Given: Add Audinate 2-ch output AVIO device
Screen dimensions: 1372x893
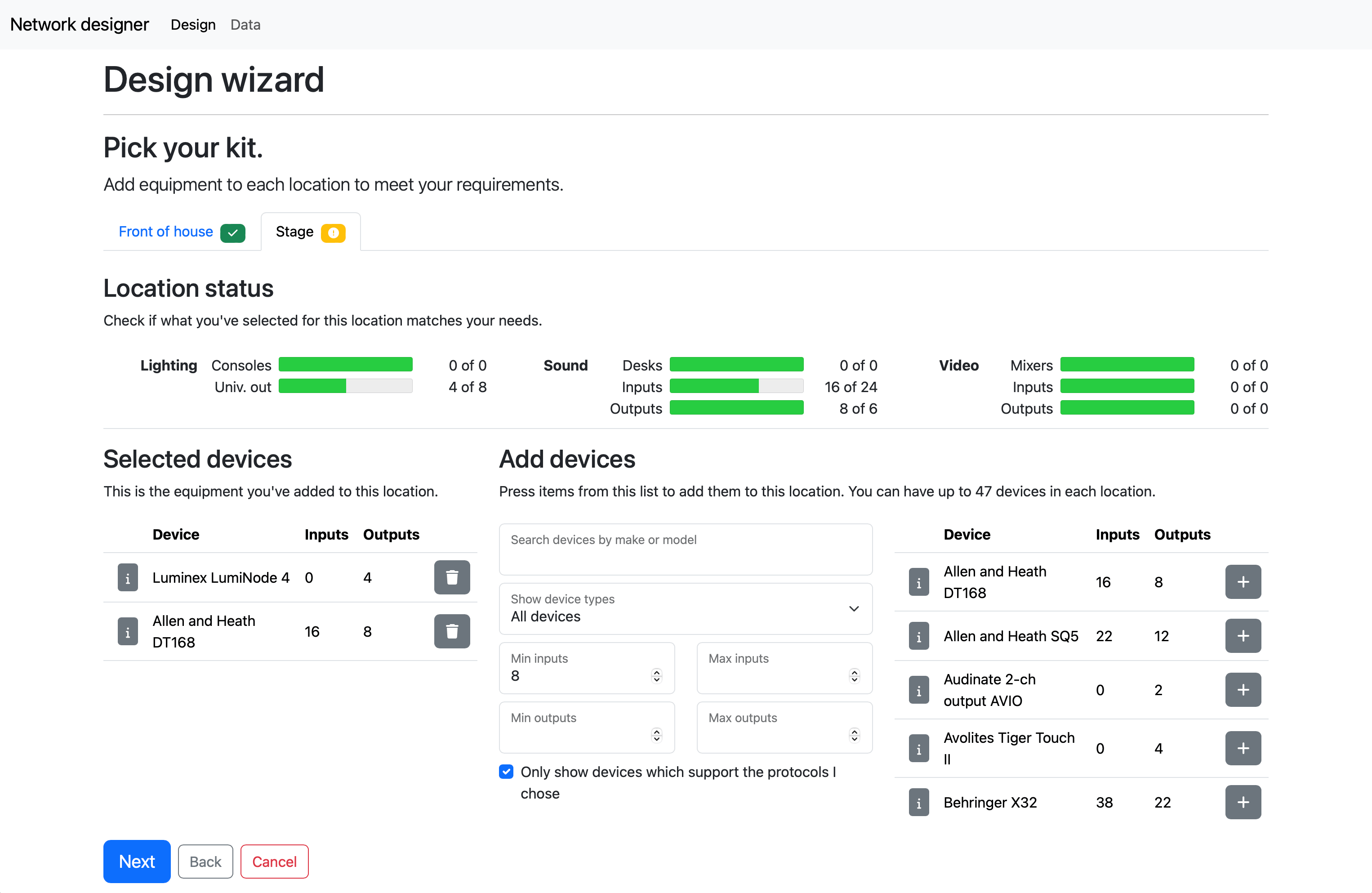Looking at the screenshot, I should pyautogui.click(x=1243, y=689).
